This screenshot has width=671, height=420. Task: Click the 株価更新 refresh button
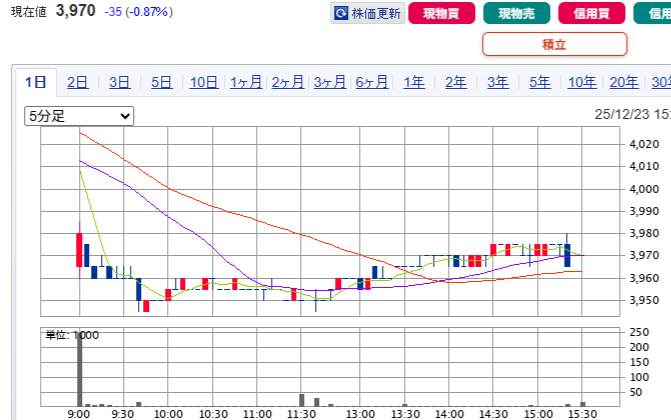point(368,14)
